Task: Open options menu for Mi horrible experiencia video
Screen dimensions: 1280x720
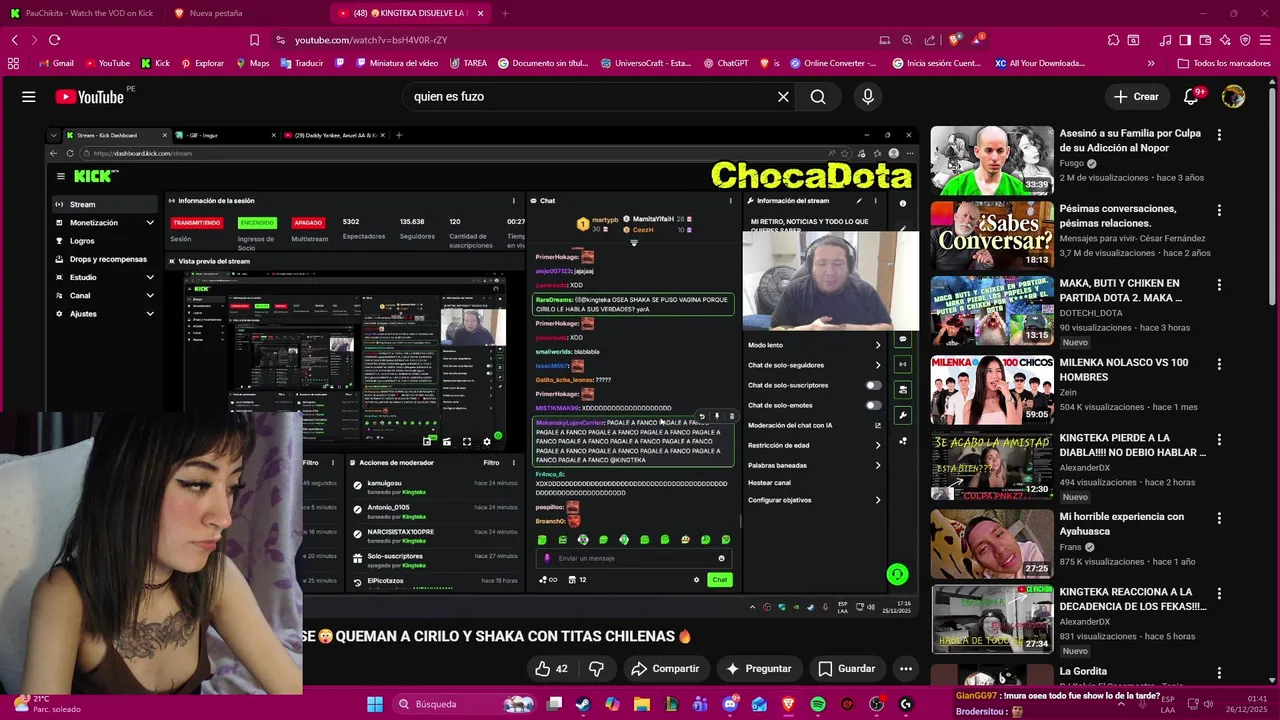Action: [1219, 518]
